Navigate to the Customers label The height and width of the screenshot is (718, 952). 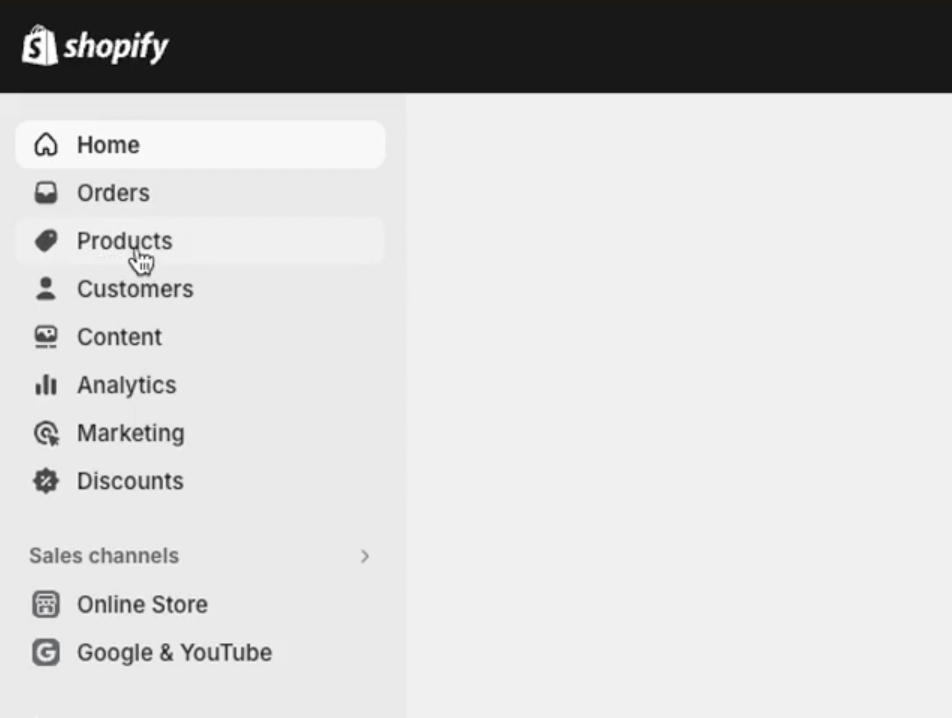click(135, 289)
